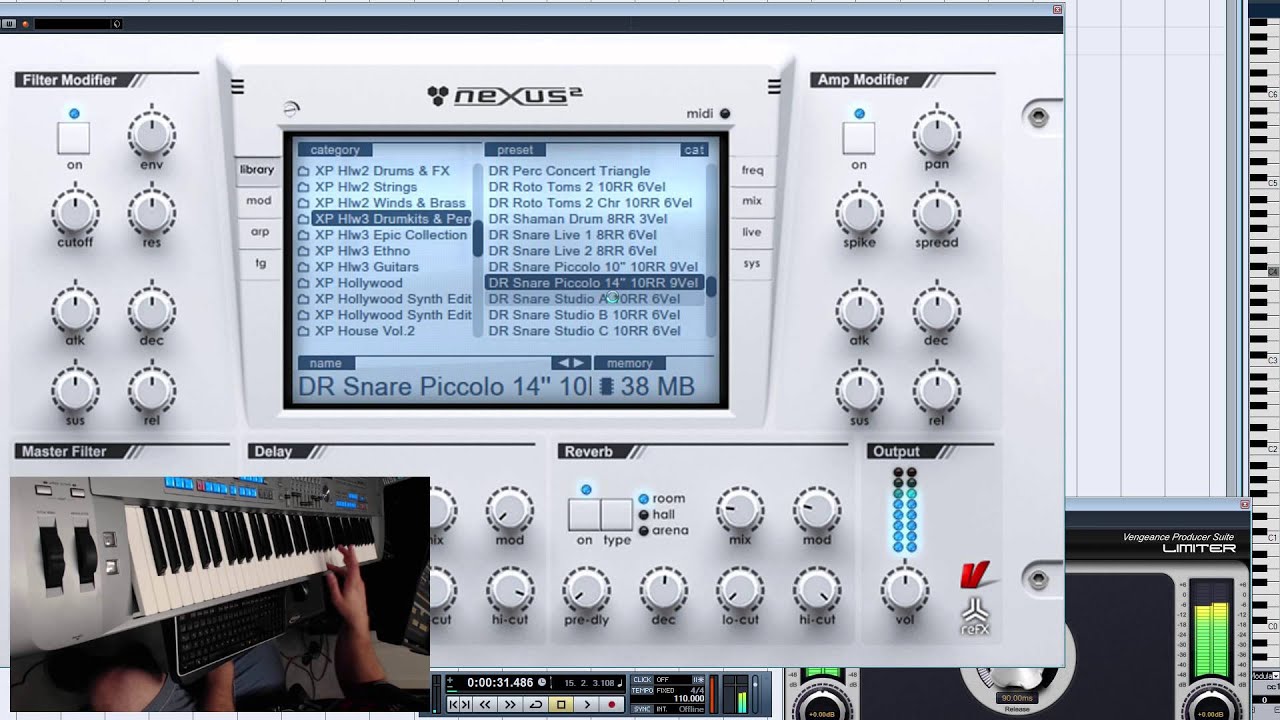The image size is (1280, 720).
Task: Switch to the live tab
Action: coord(752,232)
